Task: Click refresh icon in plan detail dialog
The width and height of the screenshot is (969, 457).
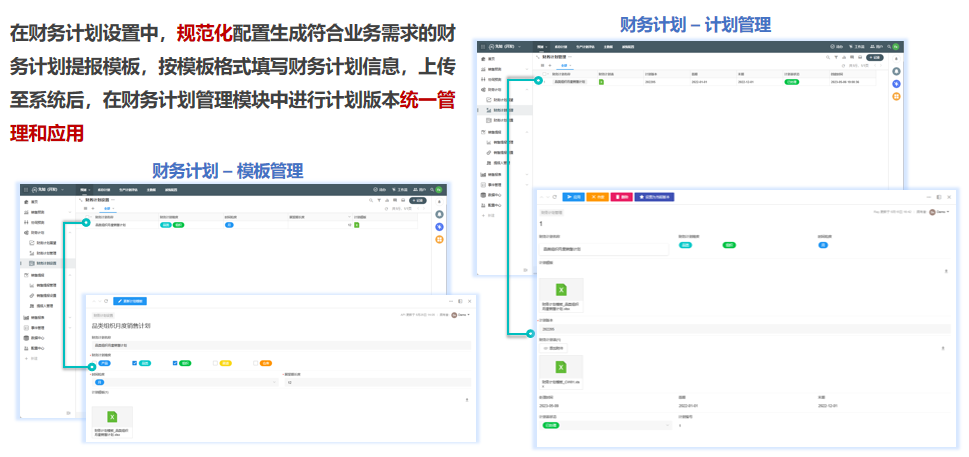Action: point(554,197)
